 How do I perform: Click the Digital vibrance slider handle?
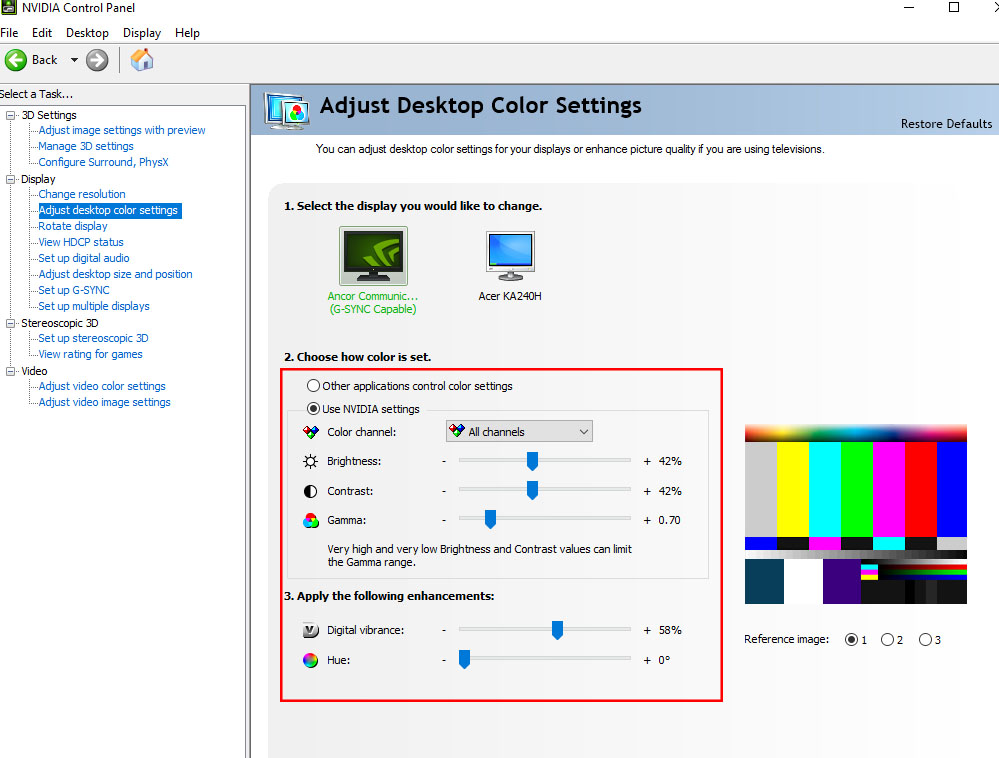click(557, 630)
